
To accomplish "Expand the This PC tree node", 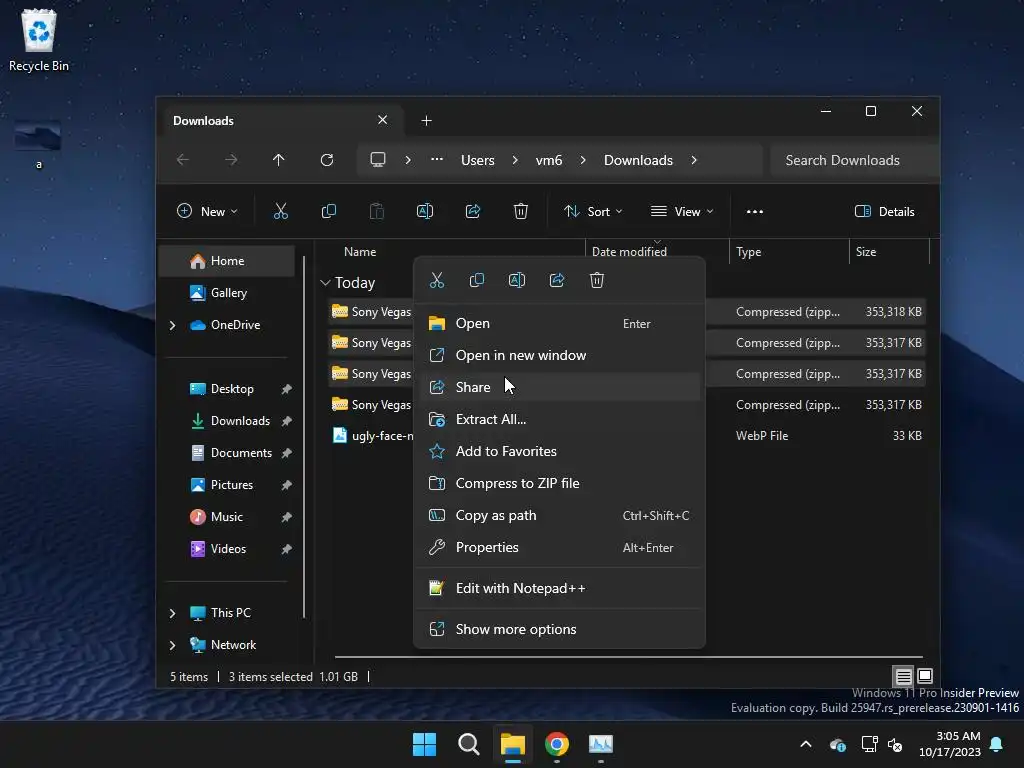I will click(172, 613).
